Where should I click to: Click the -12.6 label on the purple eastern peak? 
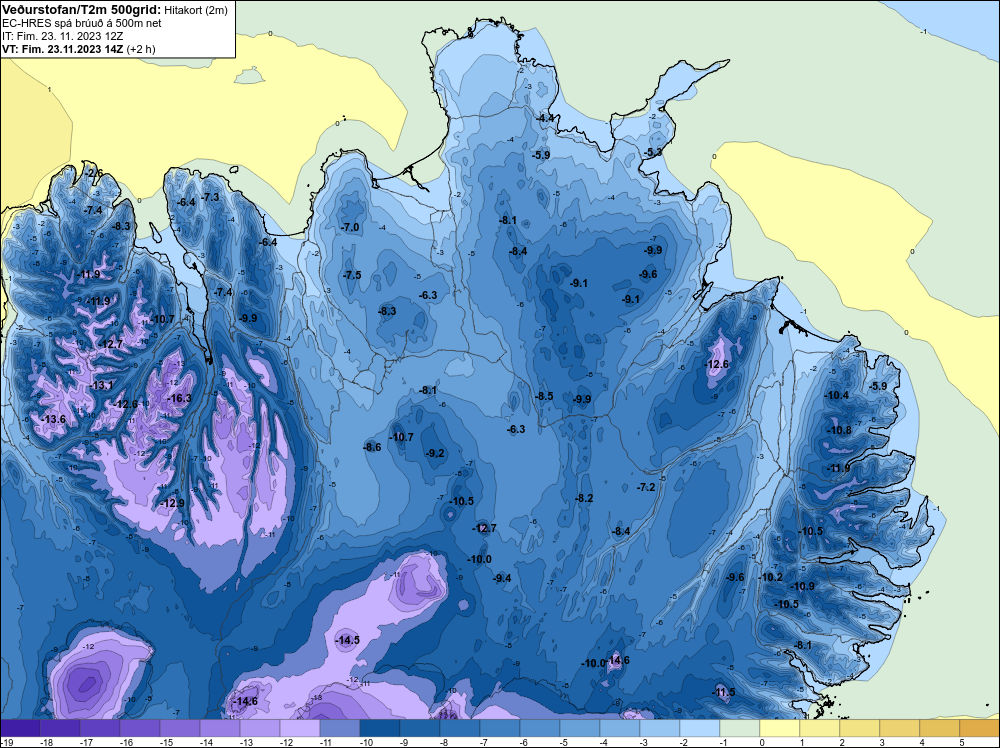717,364
